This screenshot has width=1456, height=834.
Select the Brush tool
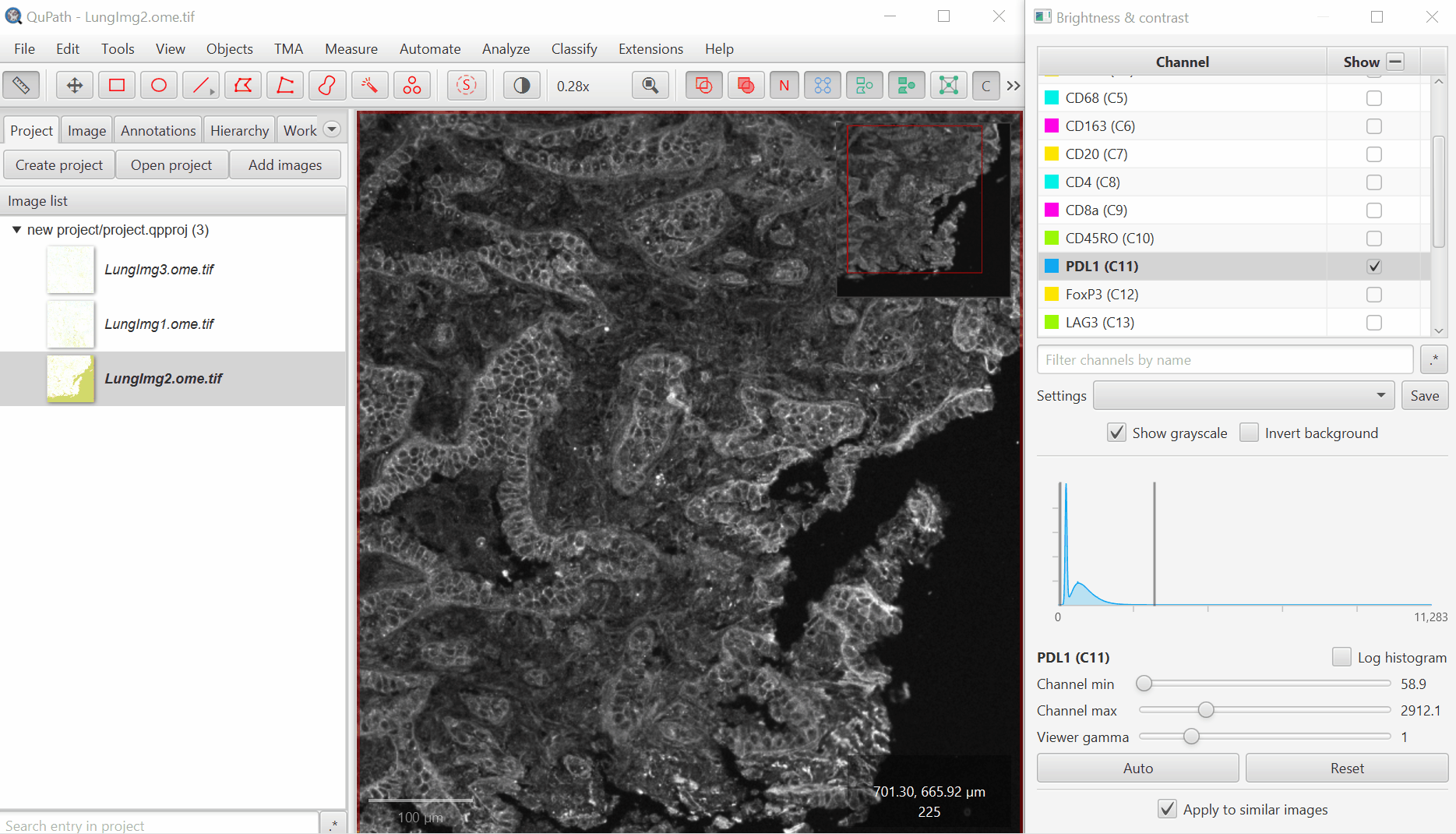click(327, 86)
